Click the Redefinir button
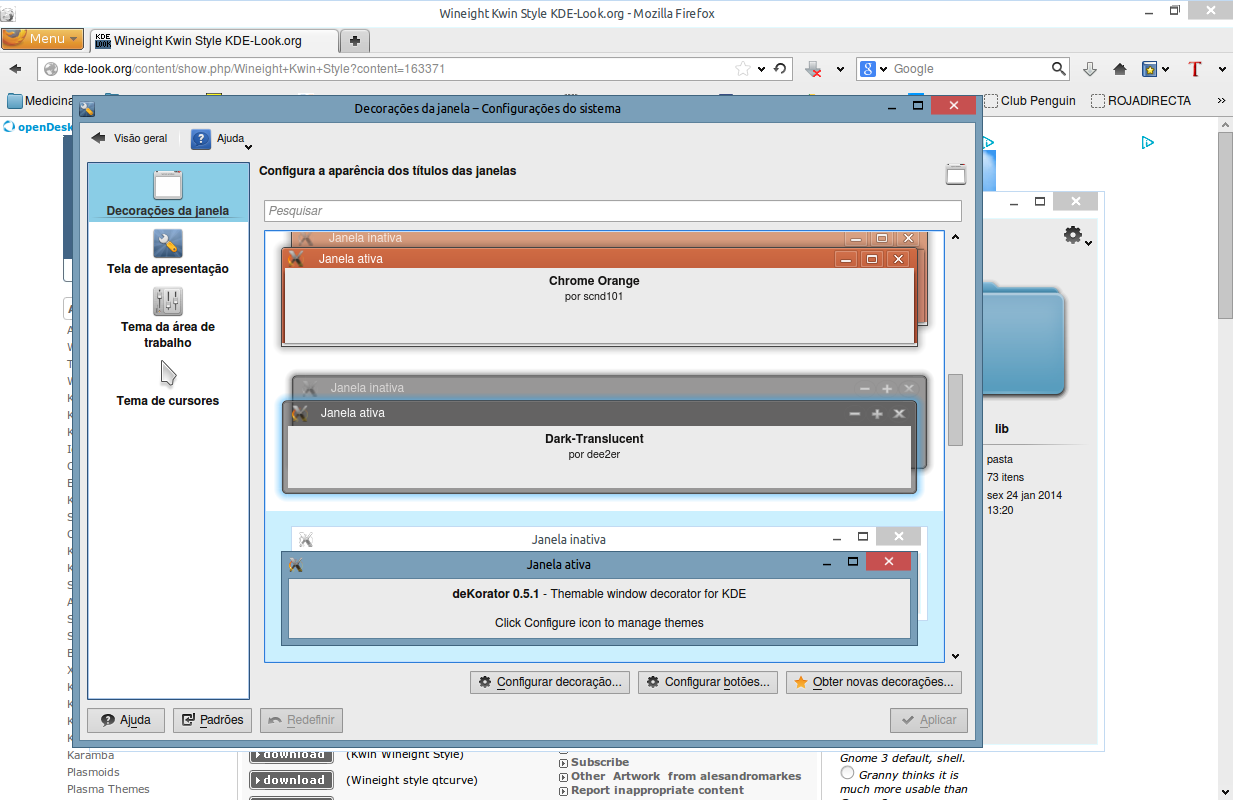The width and height of the screenshot is (1233, 800). [x=301, y=720]
